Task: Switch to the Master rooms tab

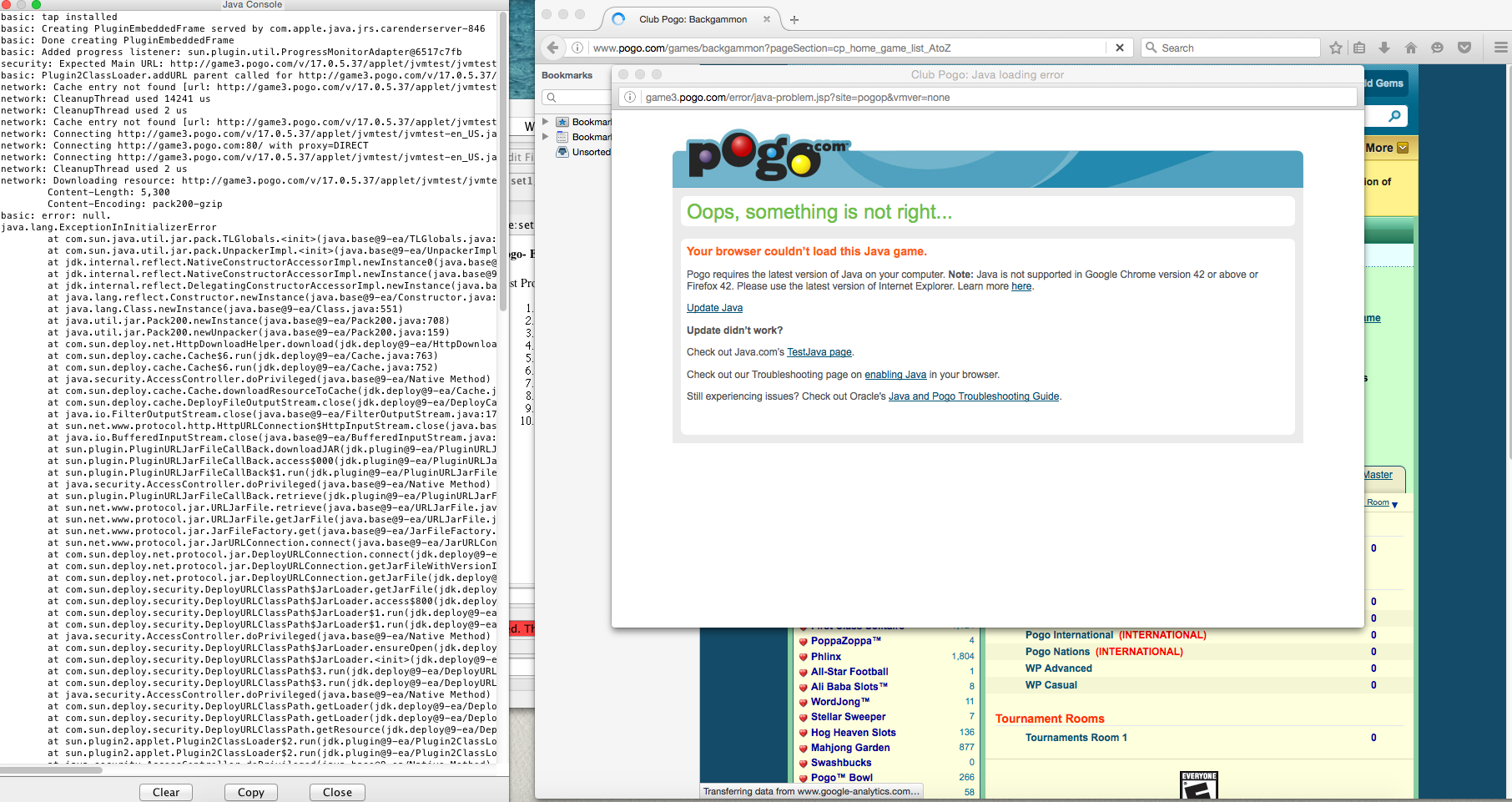Action: (1378, 475)
